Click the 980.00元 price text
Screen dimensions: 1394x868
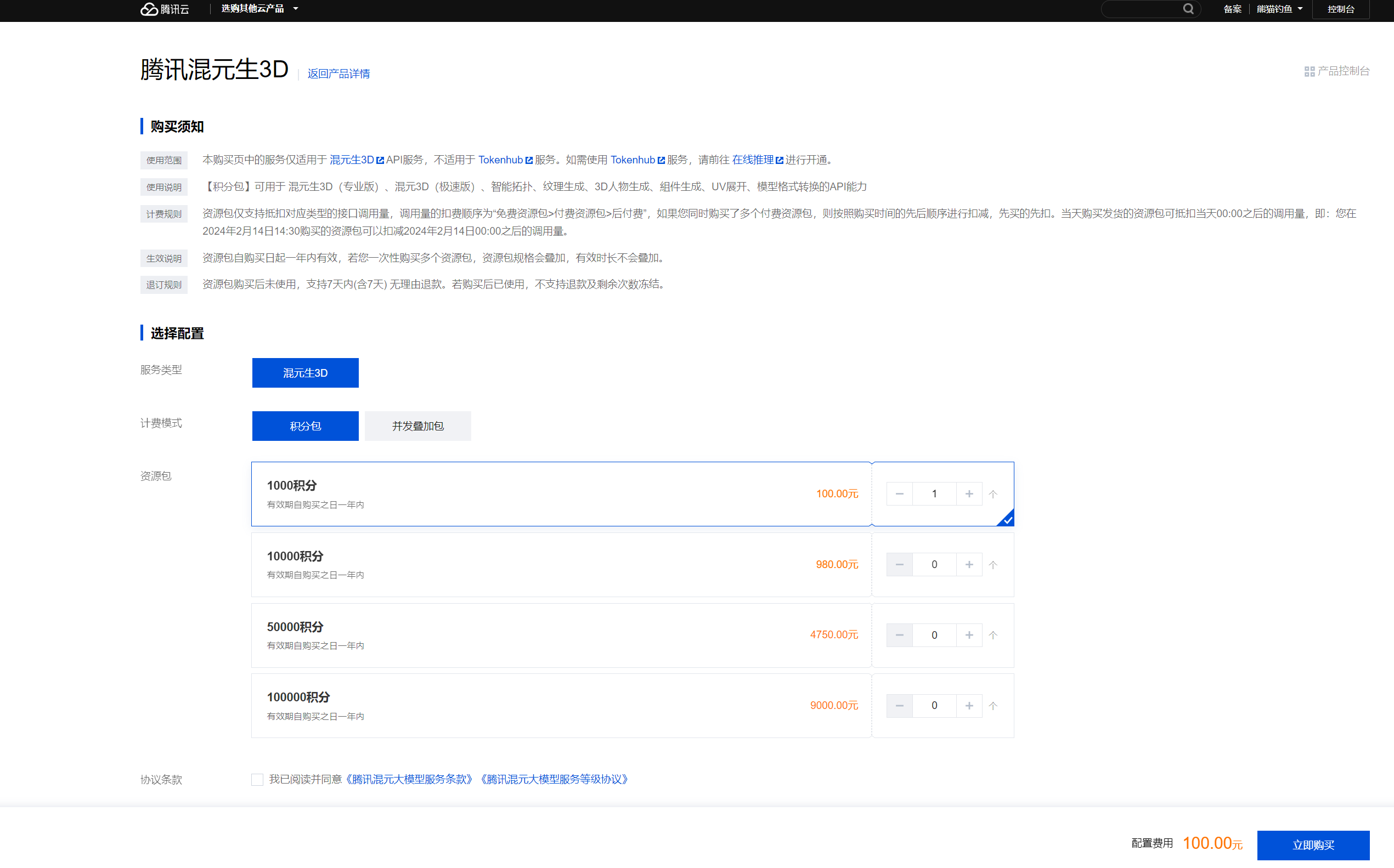click(837, 565)
